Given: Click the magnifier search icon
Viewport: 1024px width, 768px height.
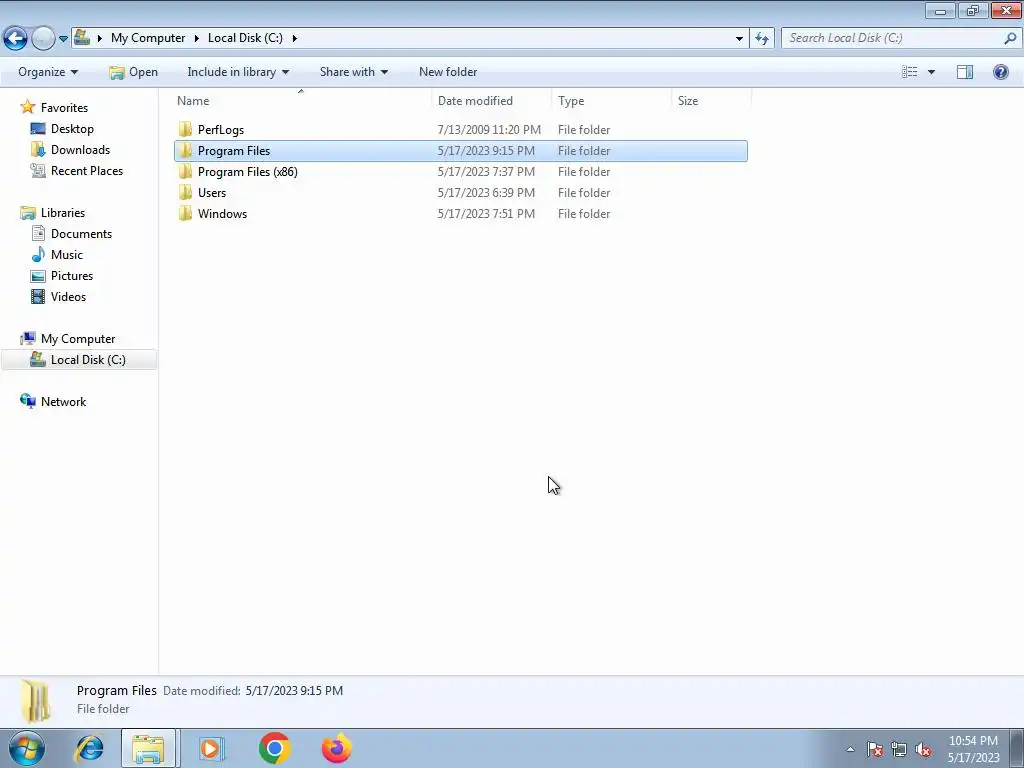Looking at the screenshot, I should (1010, 38).
